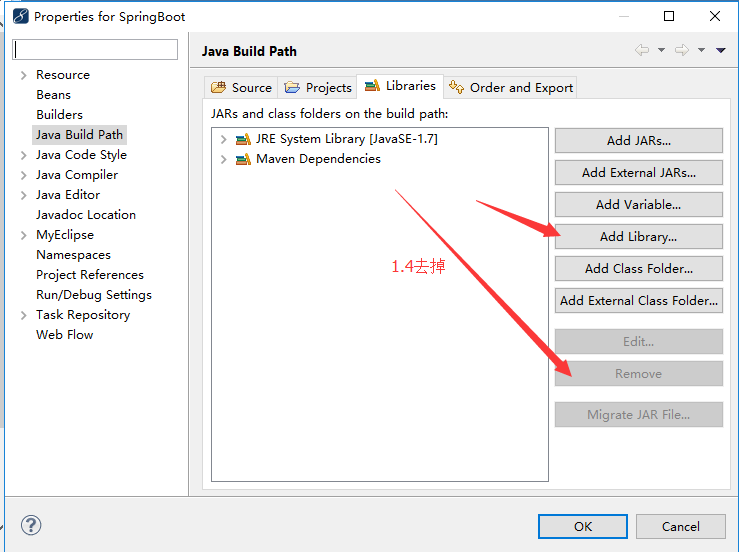The image size is (739, 552).
Task: Click the Properties dialog title bar icon
Action: pos(21,16)
